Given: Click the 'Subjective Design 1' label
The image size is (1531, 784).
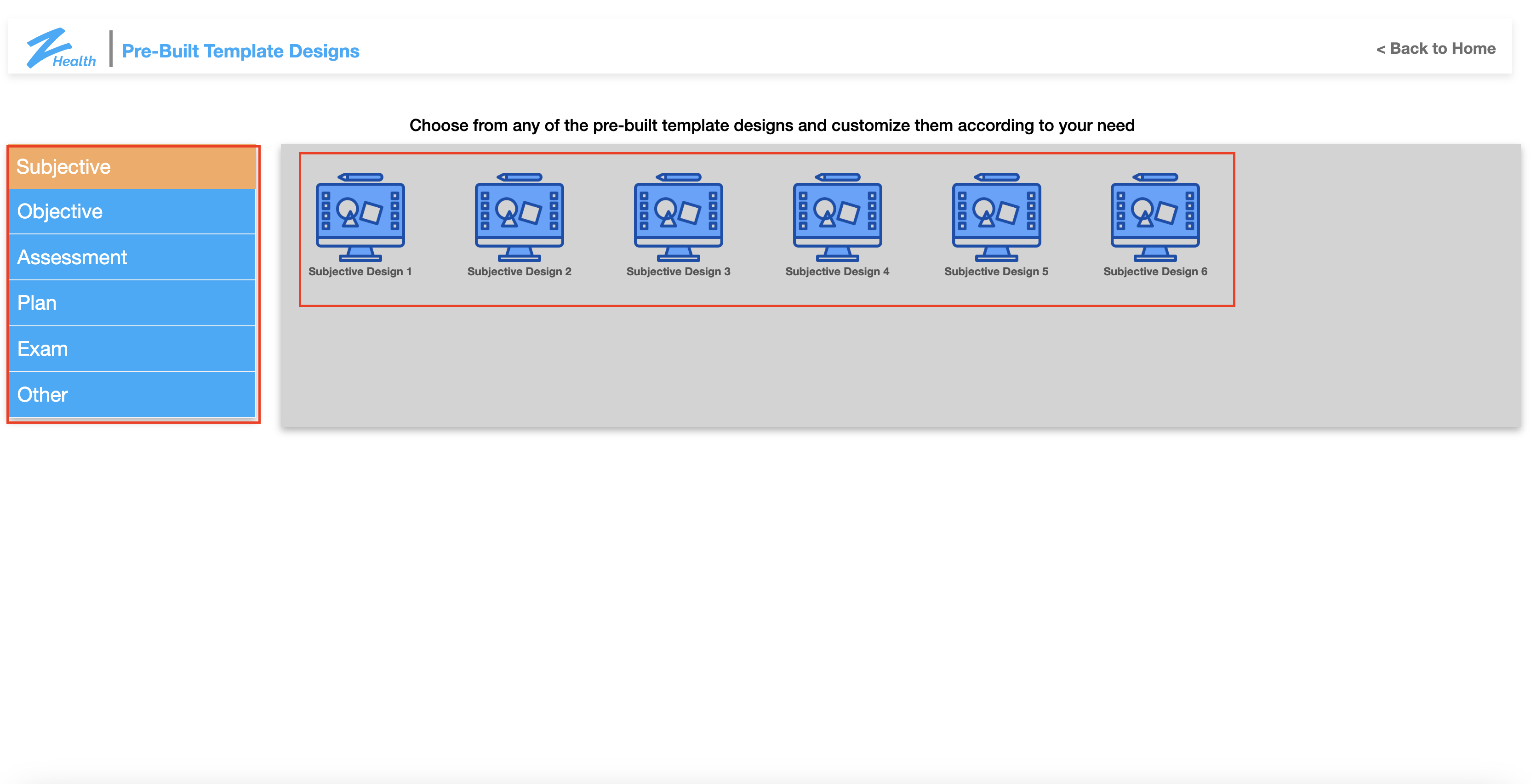Looking at the screenshot, I should [360, 272].
